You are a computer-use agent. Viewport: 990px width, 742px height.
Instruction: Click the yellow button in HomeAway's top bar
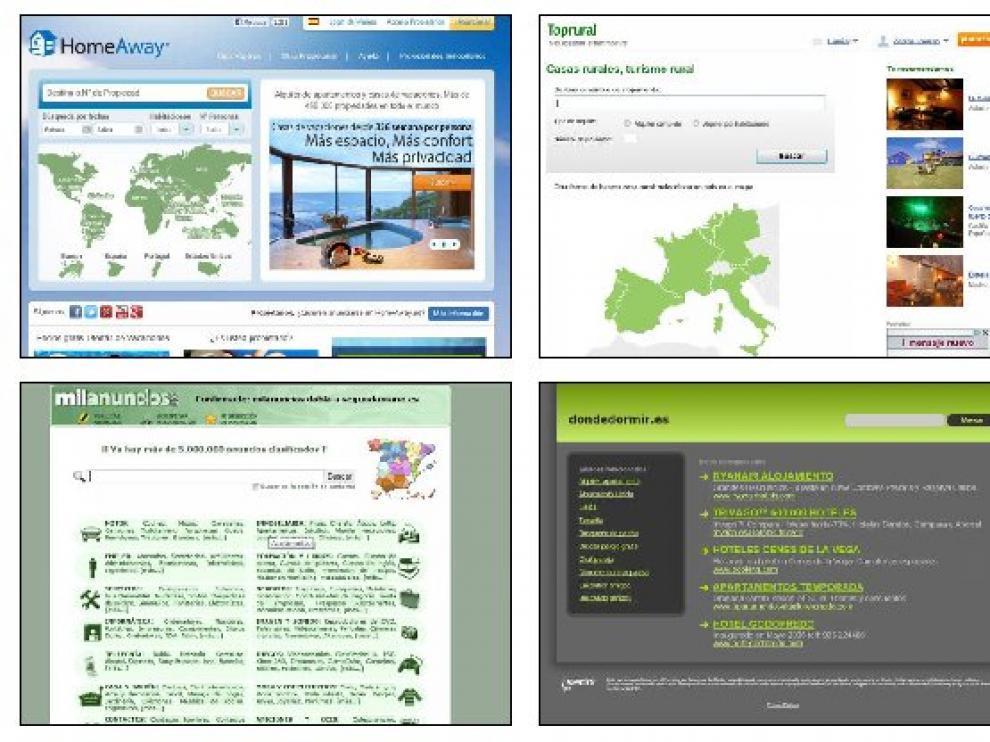[472, 23]
